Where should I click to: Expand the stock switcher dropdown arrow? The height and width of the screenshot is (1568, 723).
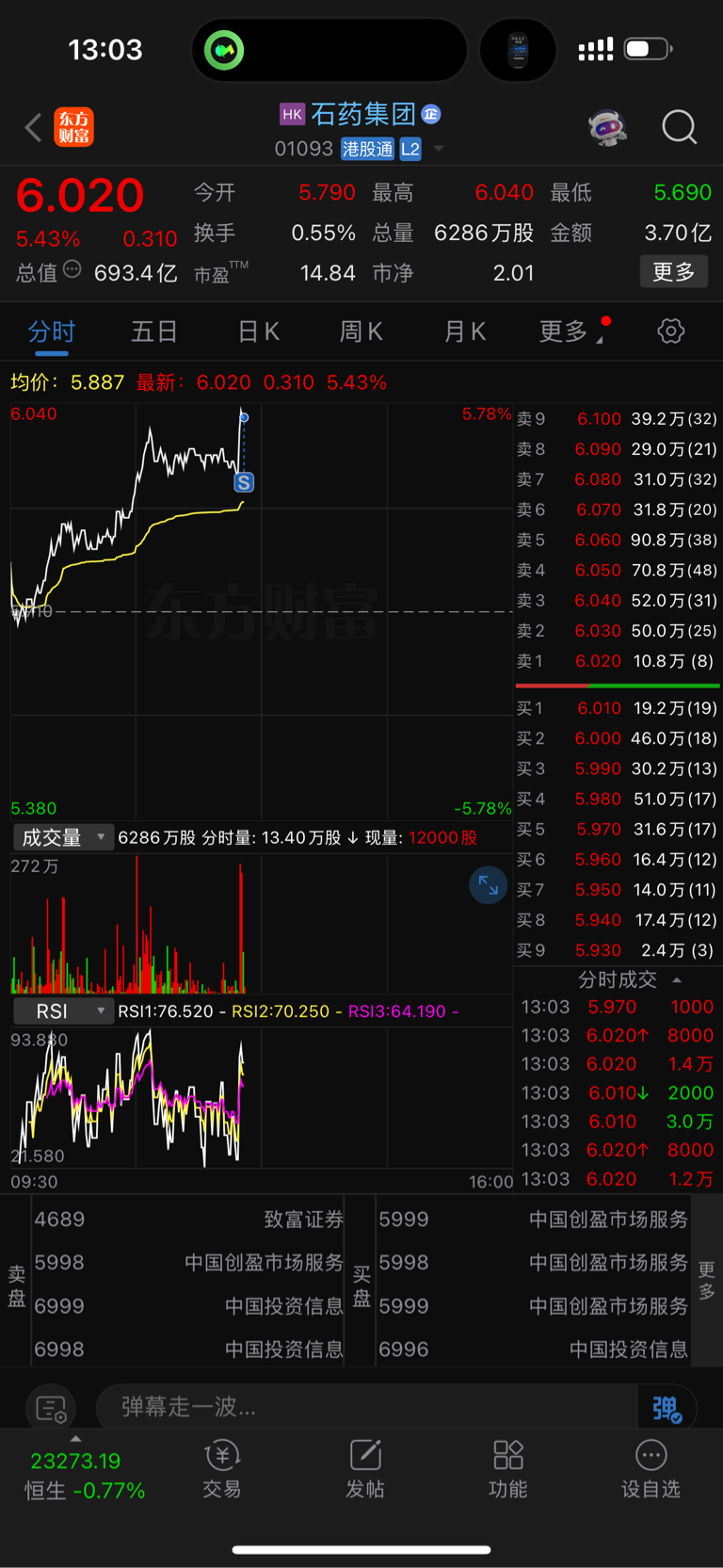(438, 149)
